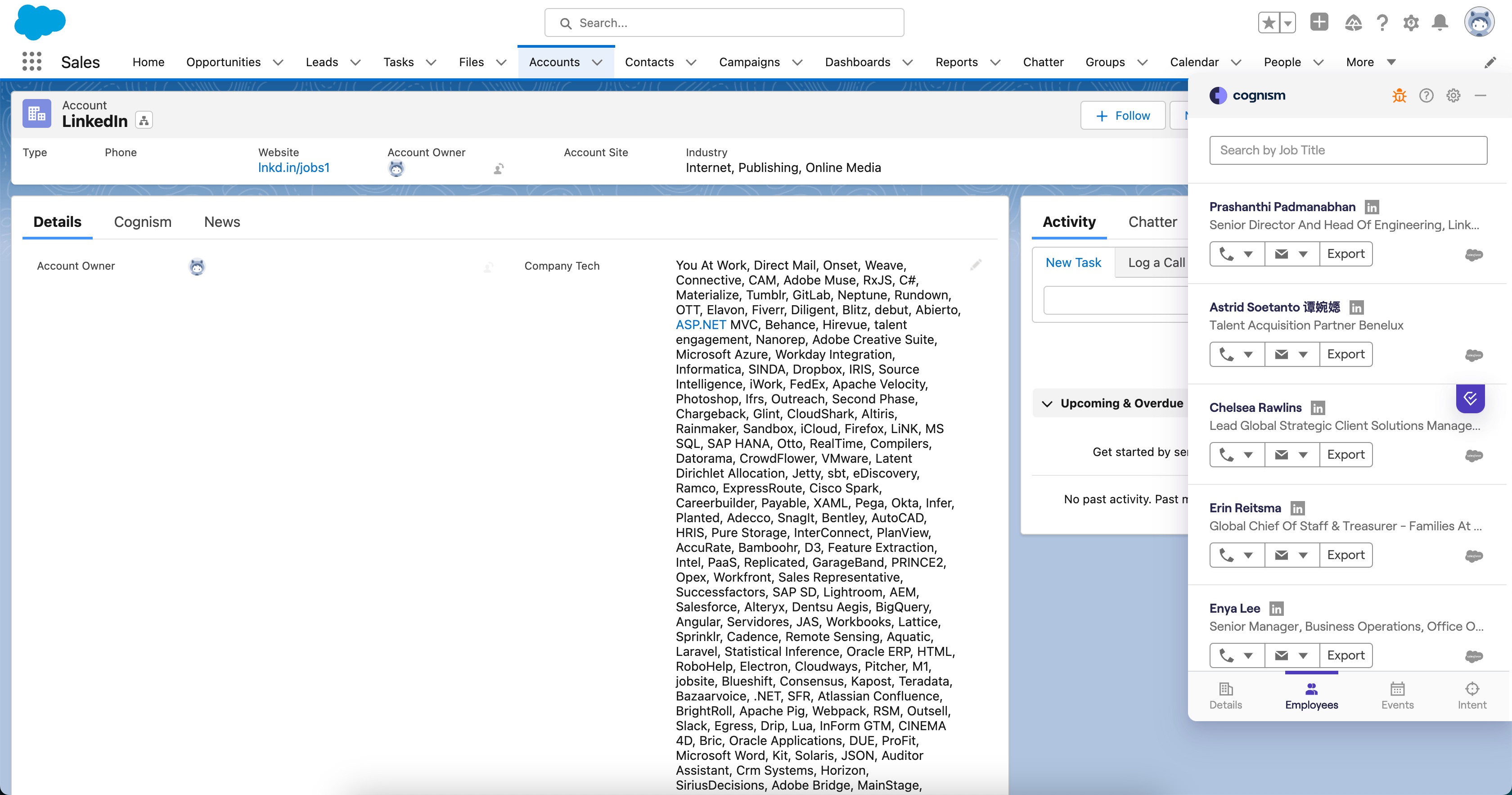Click the Follow button

[1123, 116]
